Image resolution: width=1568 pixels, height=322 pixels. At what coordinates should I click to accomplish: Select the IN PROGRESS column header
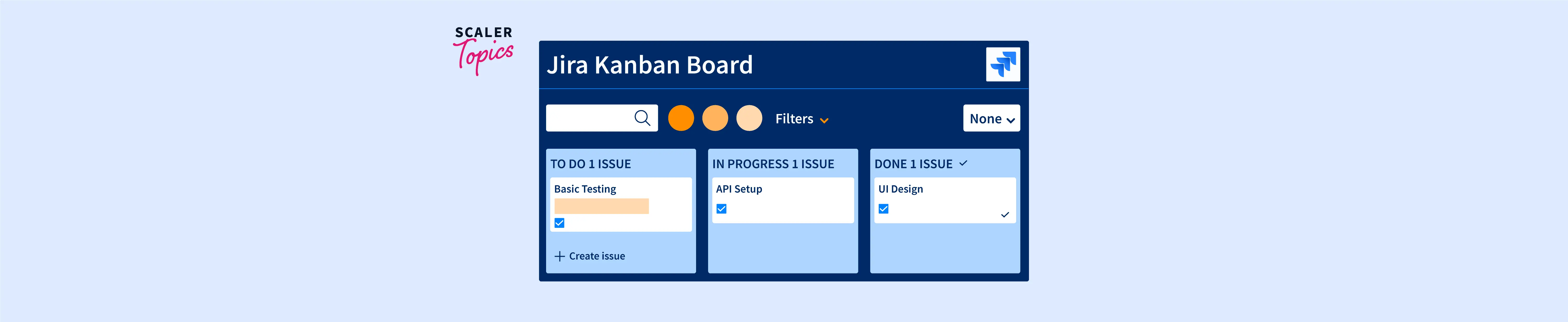coord(773,164)
